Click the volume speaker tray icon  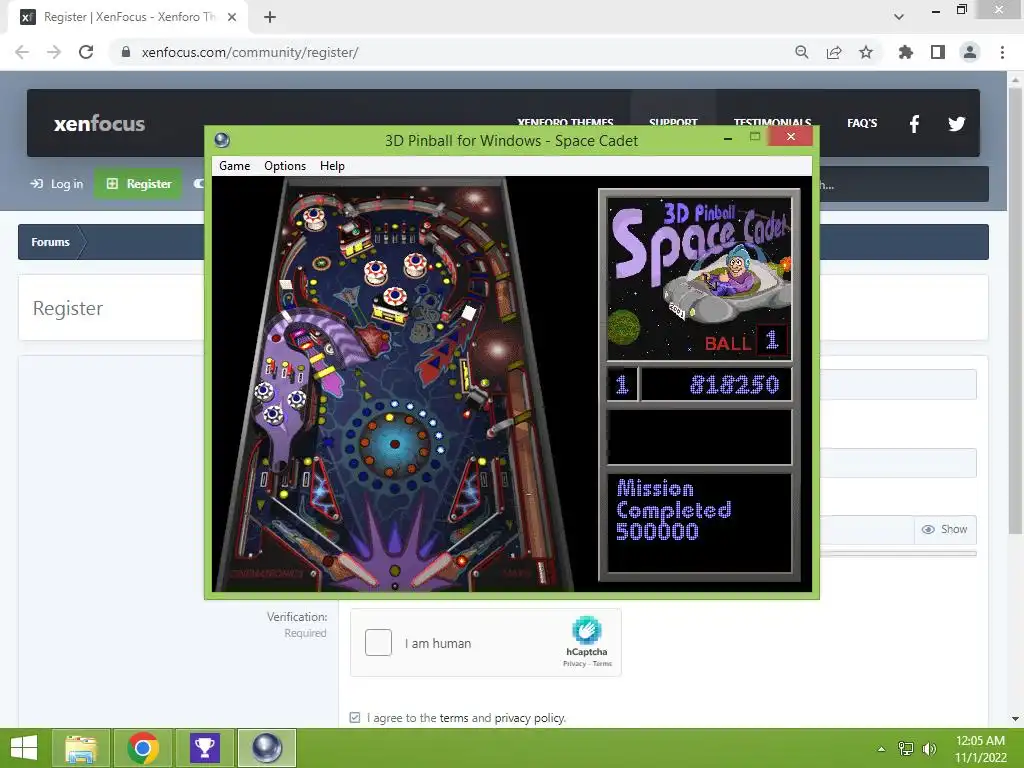tap(929, 749)
